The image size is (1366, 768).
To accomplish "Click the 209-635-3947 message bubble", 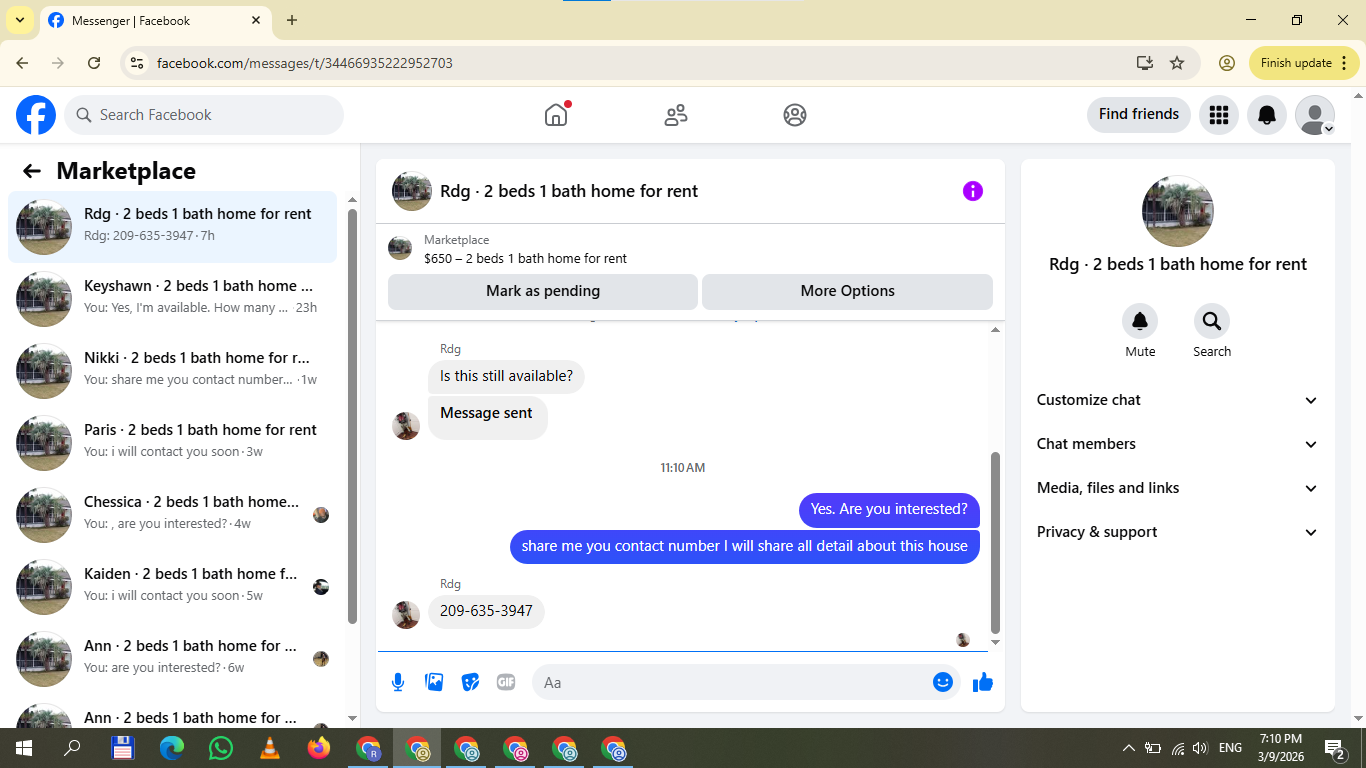I will pyautogui.click(x=486, y=611).
